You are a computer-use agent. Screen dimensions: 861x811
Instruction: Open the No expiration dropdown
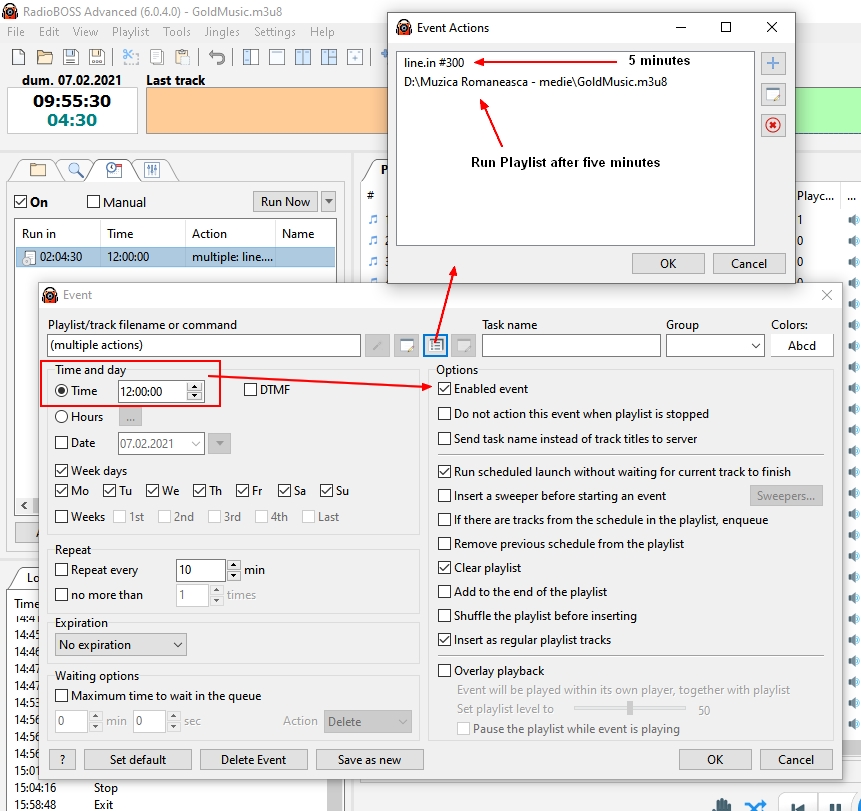point(121,645)
